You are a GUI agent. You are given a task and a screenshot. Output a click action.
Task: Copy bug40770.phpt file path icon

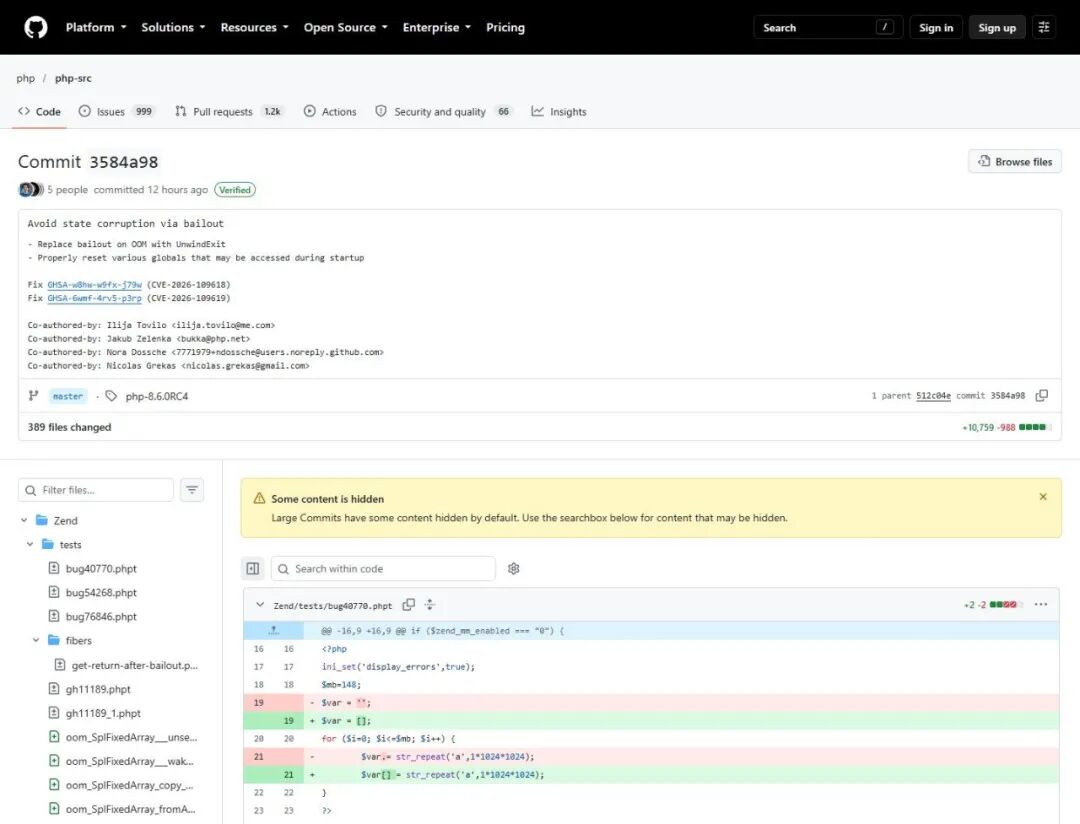click(408, 605)
